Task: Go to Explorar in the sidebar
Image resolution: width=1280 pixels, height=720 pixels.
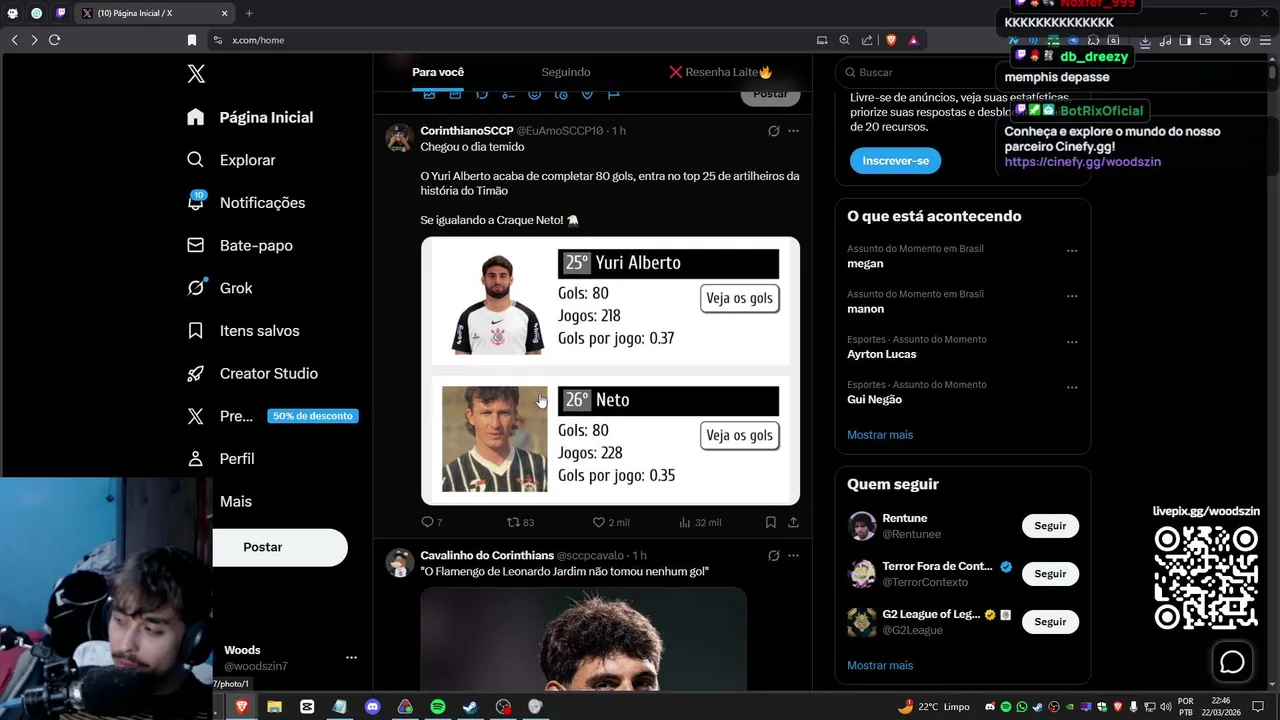Action: [231, 160]
